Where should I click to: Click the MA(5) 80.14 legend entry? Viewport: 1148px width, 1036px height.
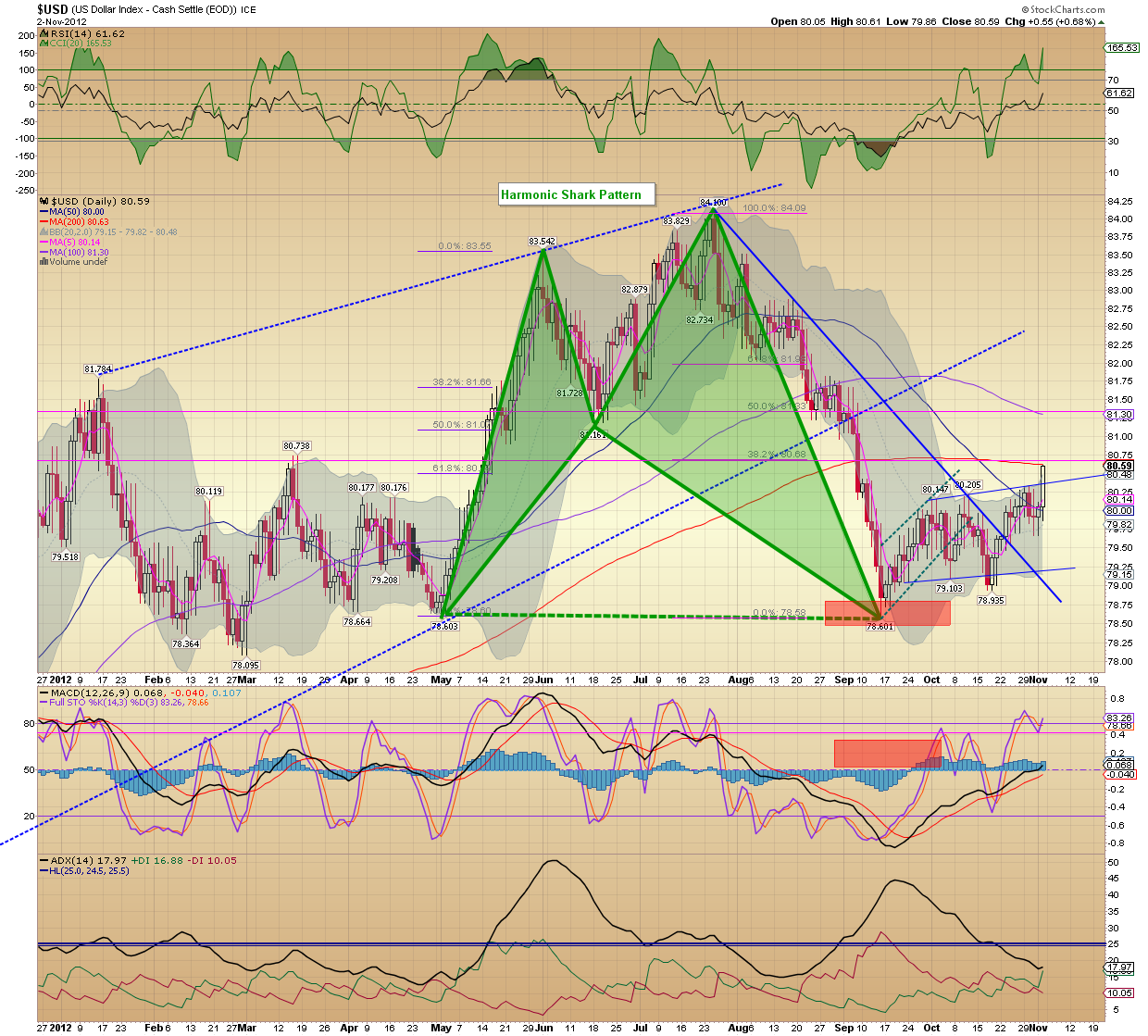click(69, 243)
